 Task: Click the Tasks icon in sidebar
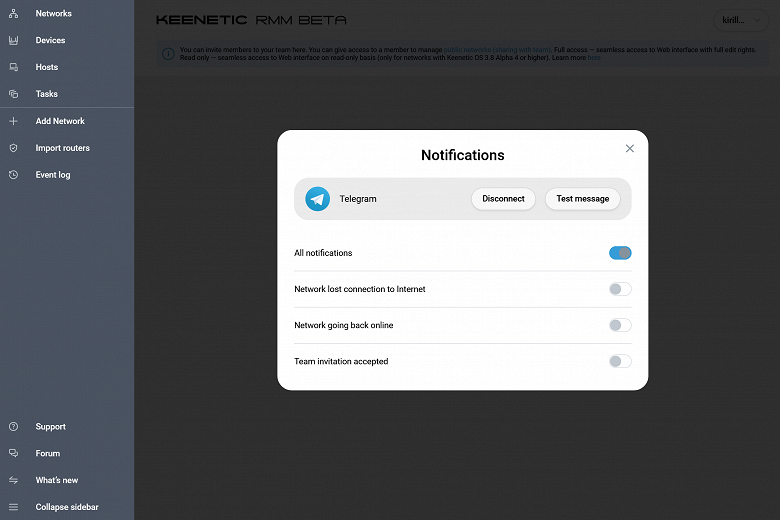point(14,94)
